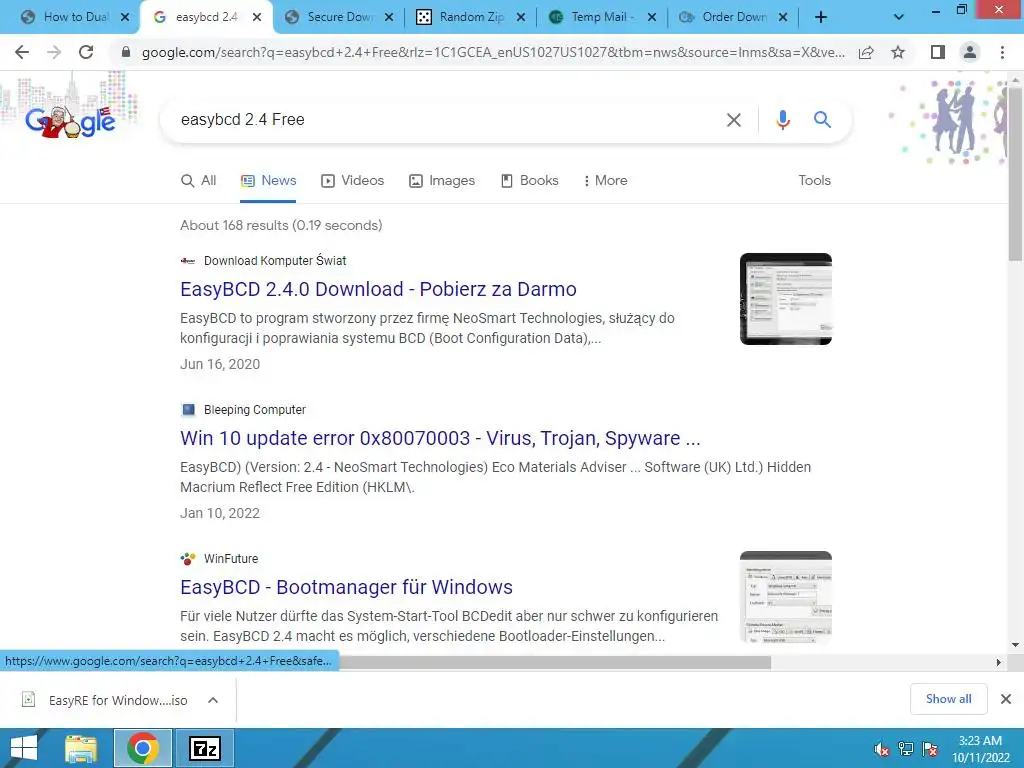Close the How to Dual tab
Image resolution: width=1024 pixels, height=768 pixels.
click(x=125, y=17)
